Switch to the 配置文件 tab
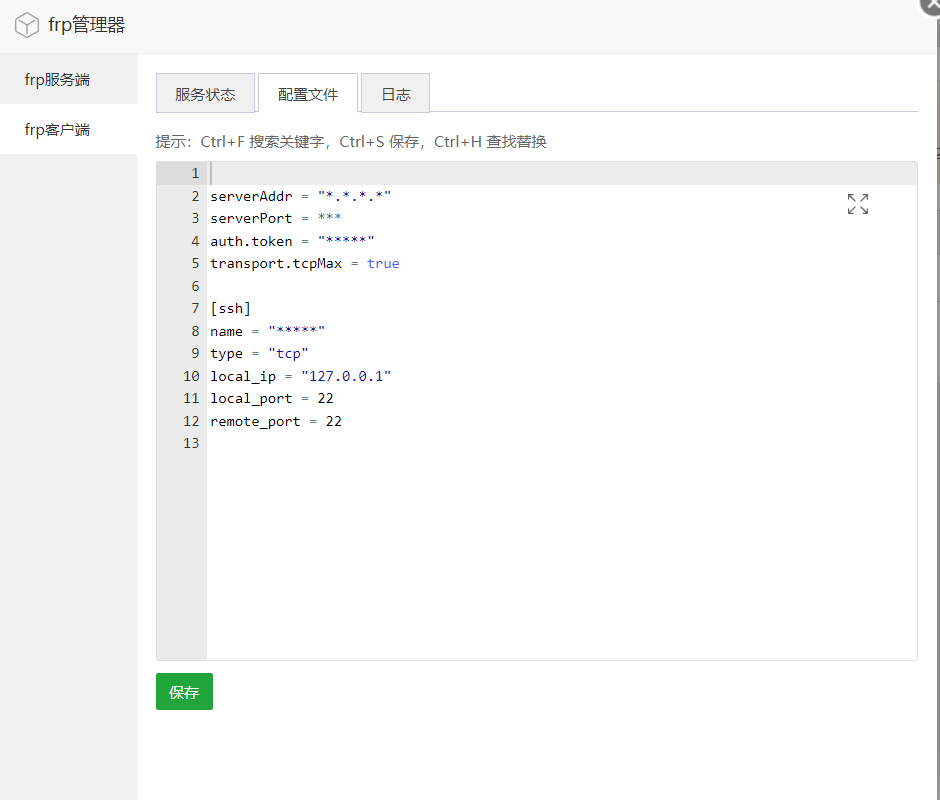Viewport: 940px width, 800px height. tap(308, 94)
